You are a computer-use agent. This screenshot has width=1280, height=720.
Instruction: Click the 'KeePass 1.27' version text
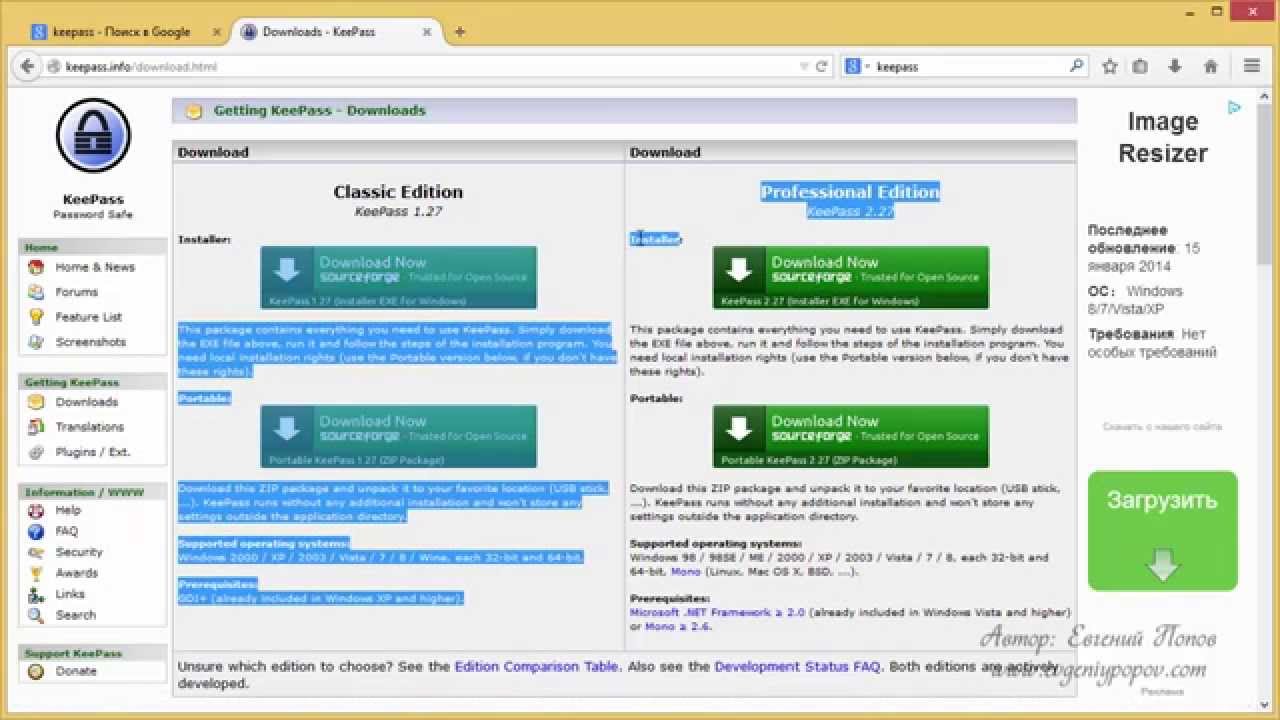coord(398,212)
